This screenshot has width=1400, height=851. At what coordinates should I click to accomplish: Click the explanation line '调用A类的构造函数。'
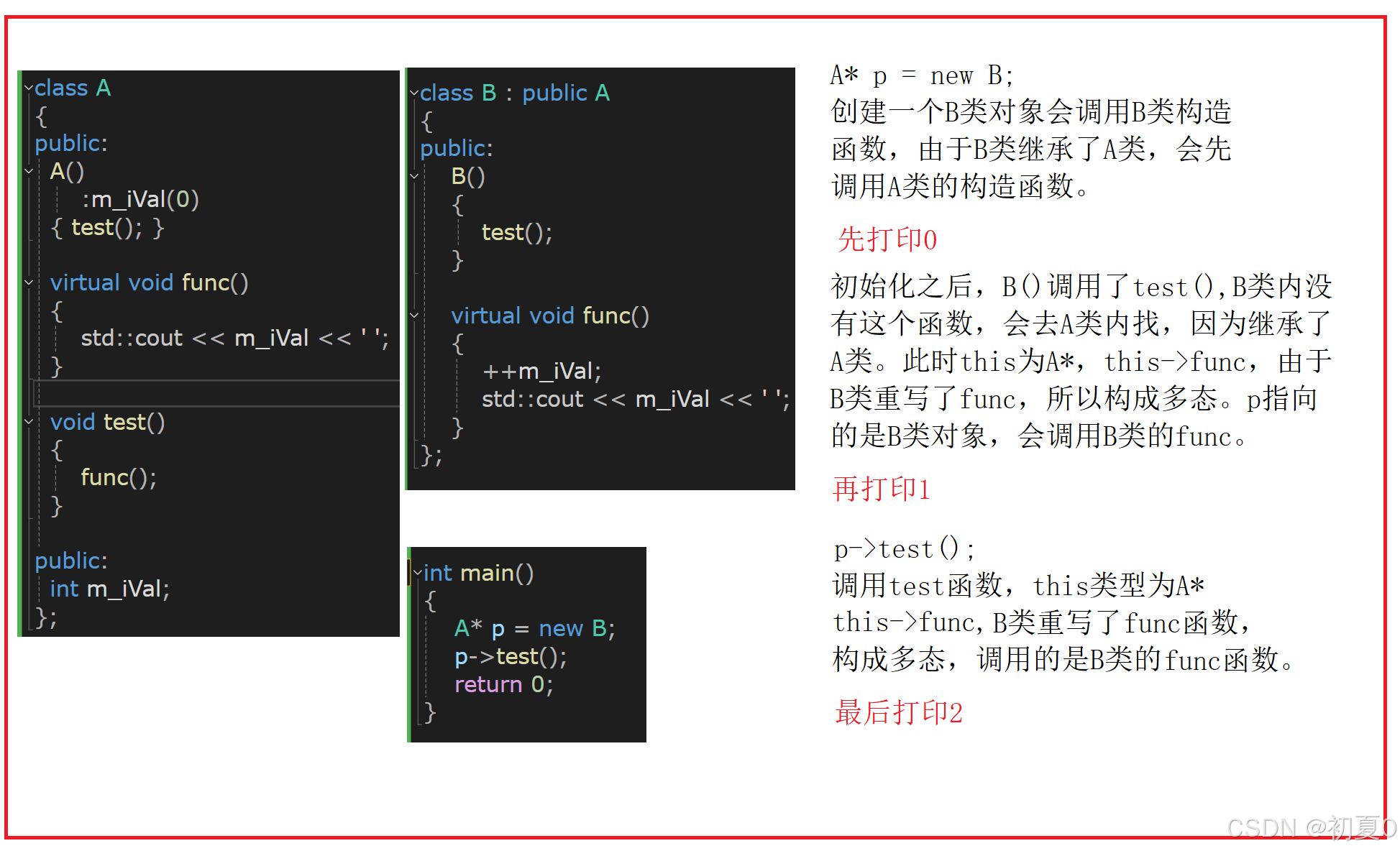click(x=961, y=187)
